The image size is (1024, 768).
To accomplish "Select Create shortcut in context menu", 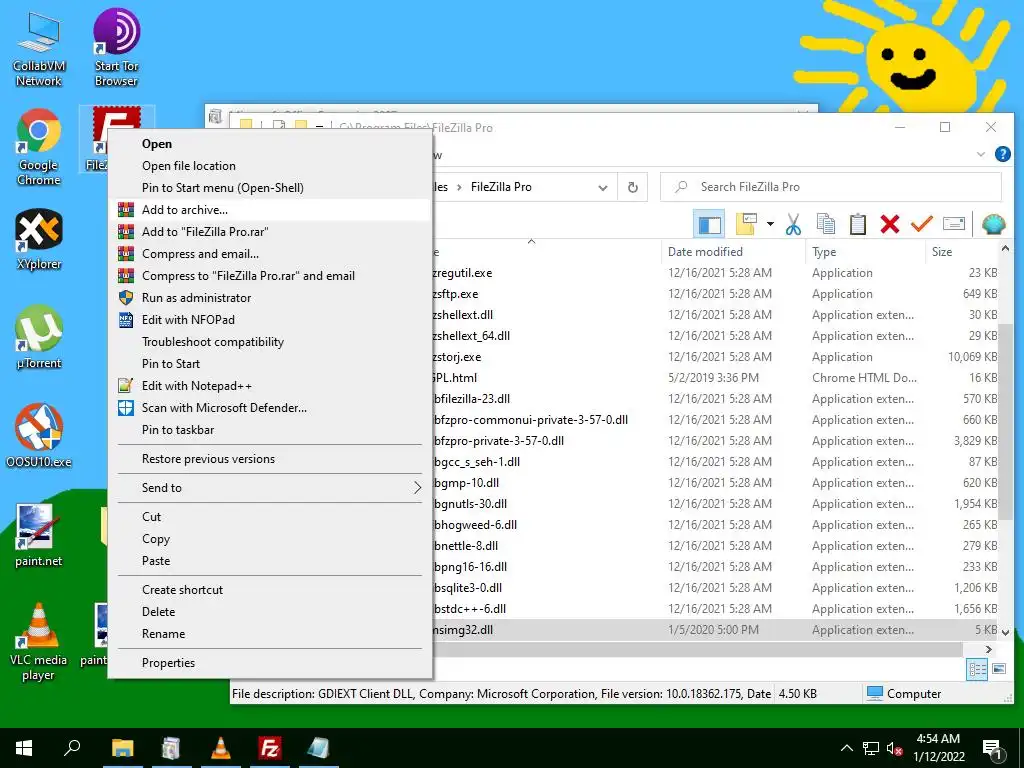I will (270, 590).
